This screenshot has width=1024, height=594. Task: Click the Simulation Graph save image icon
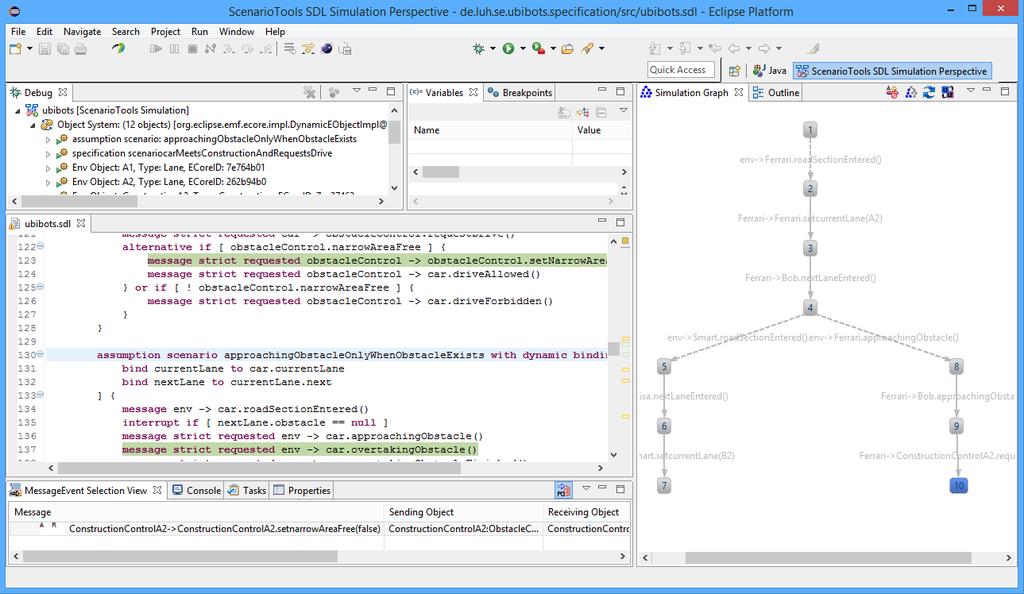pyautogui.click(x=948, y=93)
